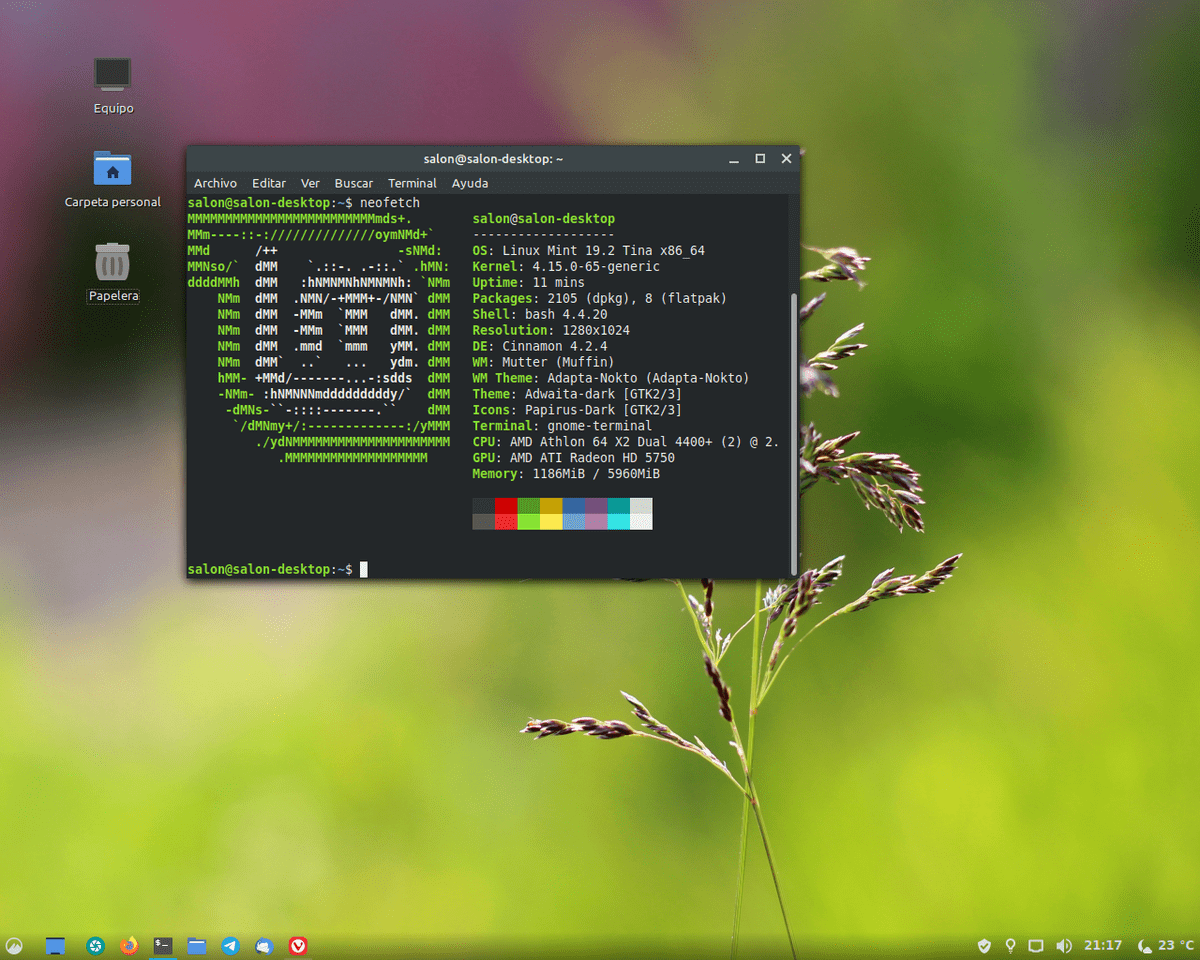This screenshot has height=960, width=1200.
Task: Click the 'Terminal: gnome-terminal' line
Action: point(562,426)
